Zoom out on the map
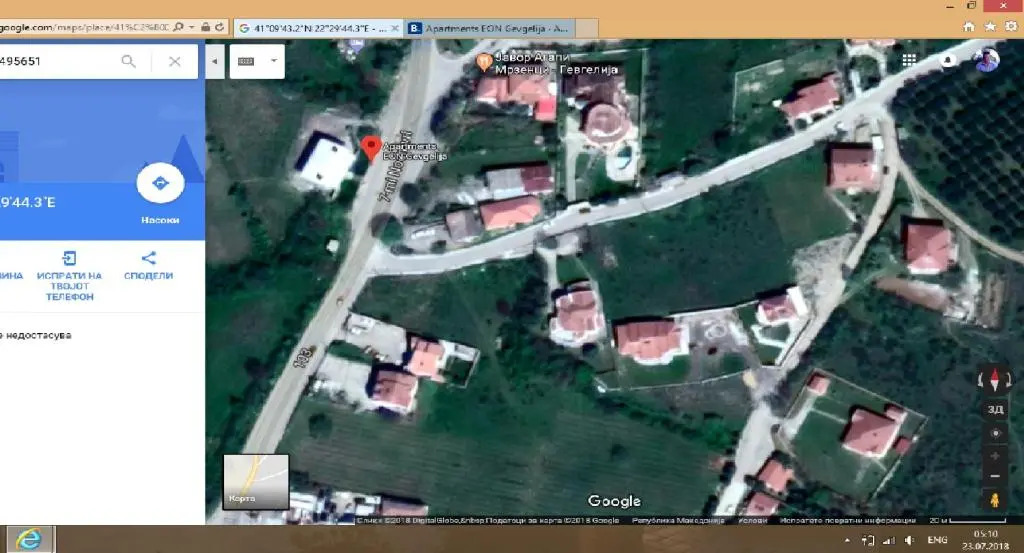The height and width of the screenshot is (553, 1024). click(x=994, y=476)
